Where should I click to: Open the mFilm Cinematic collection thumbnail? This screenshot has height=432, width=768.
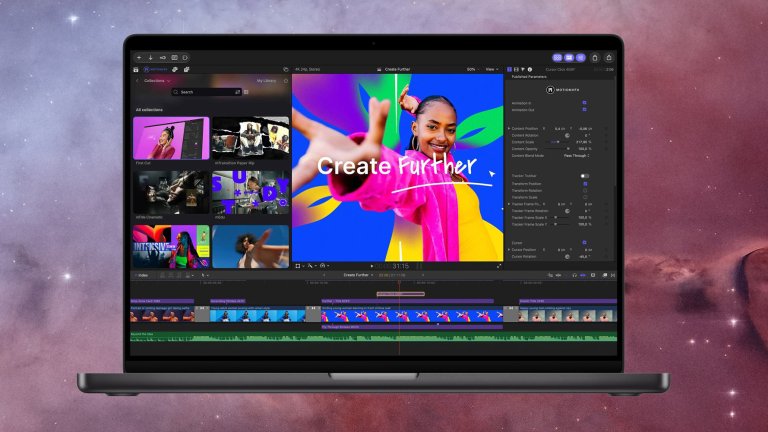(x=171, y=192)
